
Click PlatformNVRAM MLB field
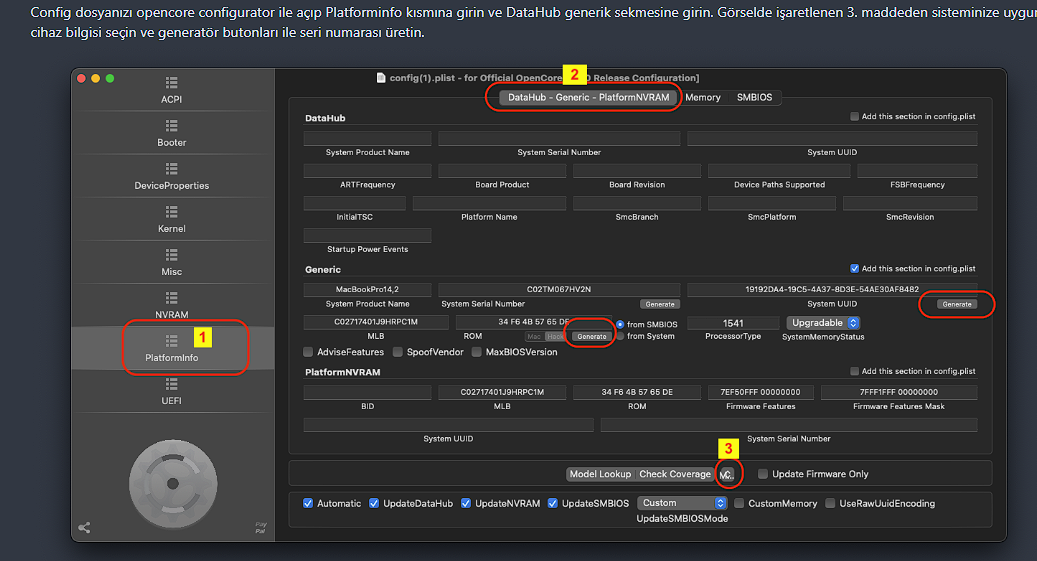pos(502,392)
